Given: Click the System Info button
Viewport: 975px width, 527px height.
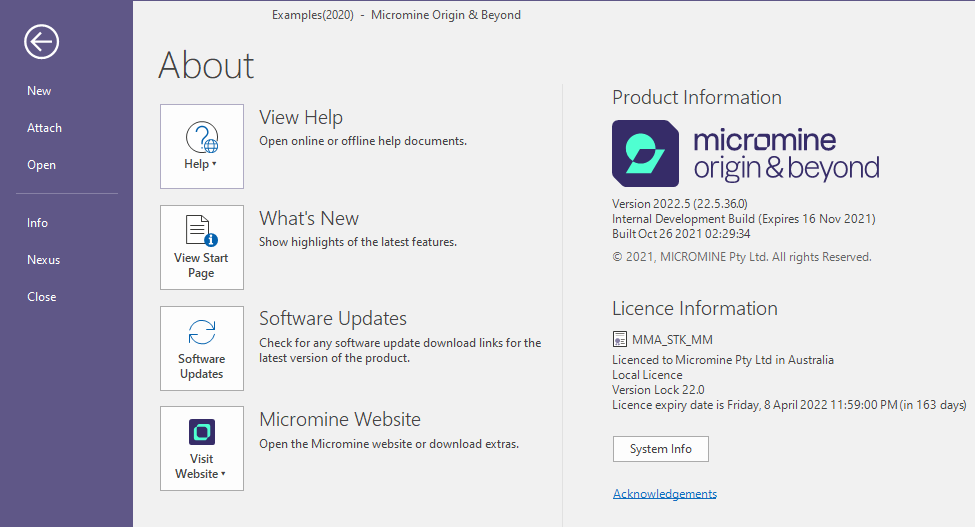Looking at the screenshot, I should click(660, 449).
